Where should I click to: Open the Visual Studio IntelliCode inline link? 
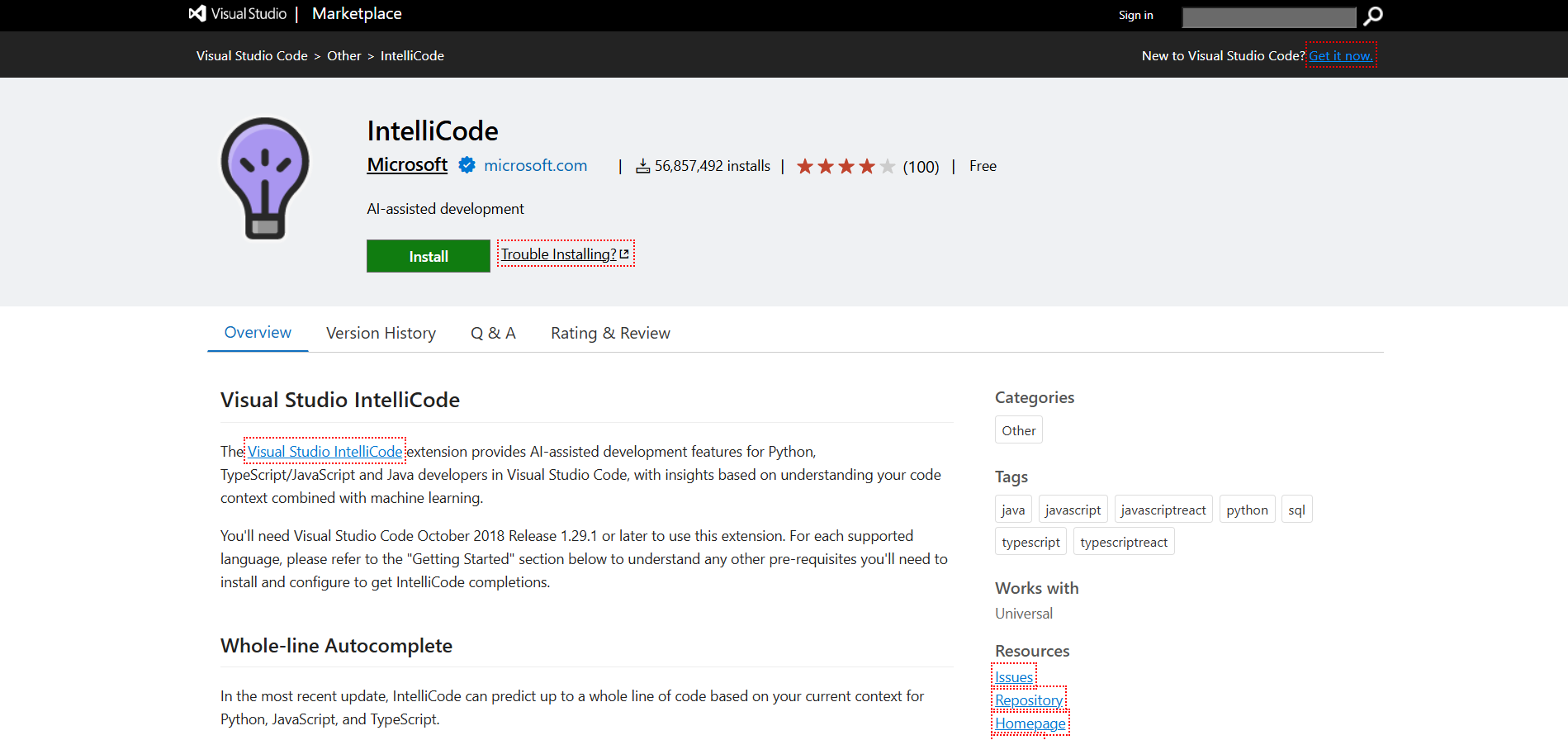[325, 451]
